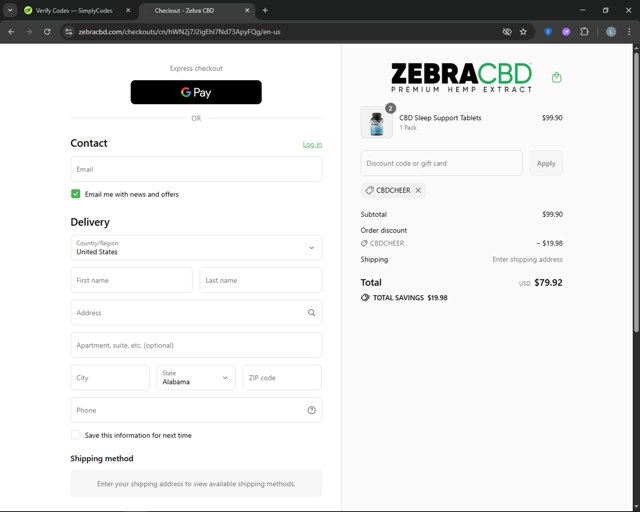Image resolution: width=640 pixels, height=512 pixels.
Task: Pay with Google Pay express checkout
Action: [x=196, y=92]
